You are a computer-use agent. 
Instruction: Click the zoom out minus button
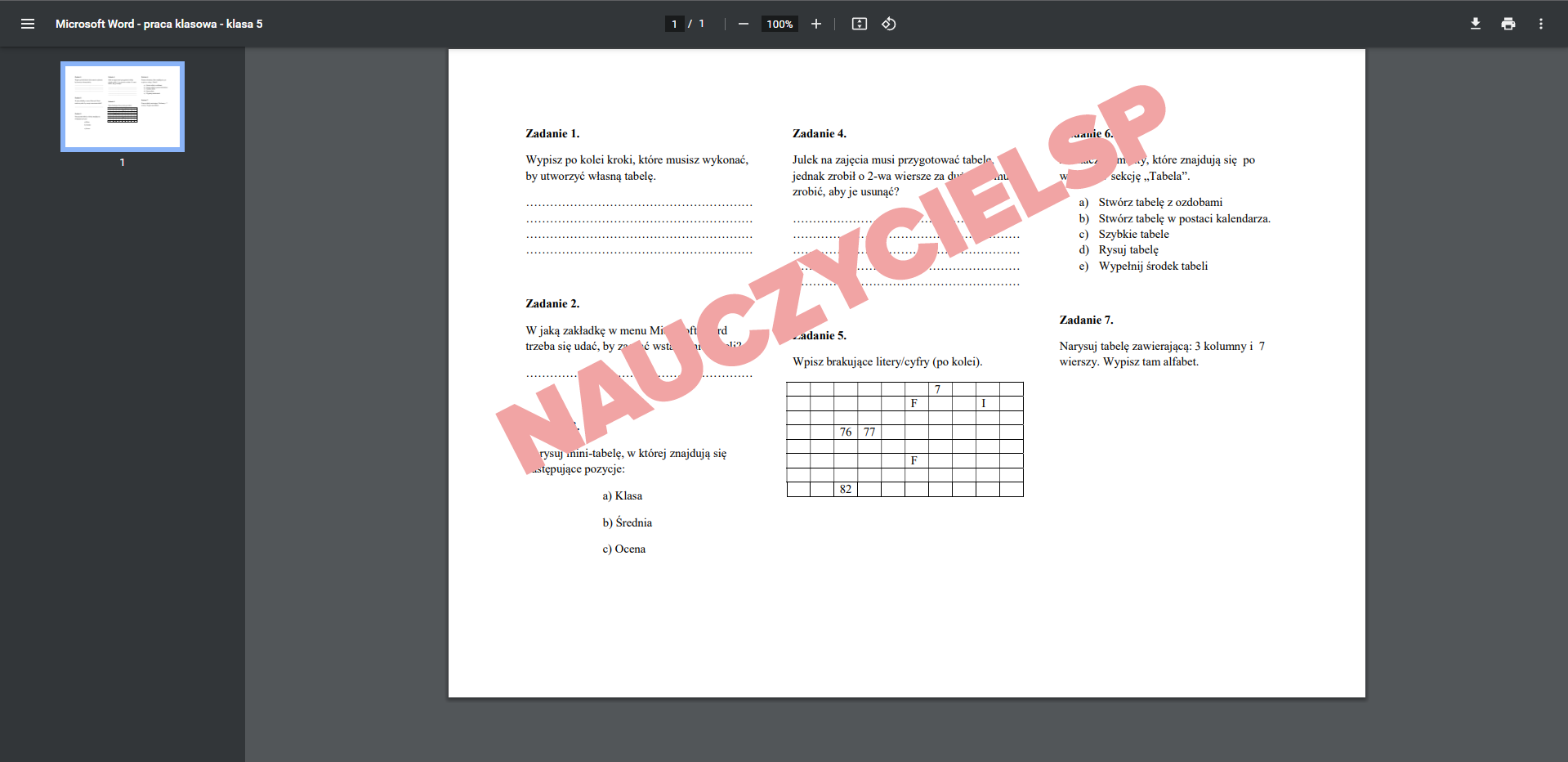[743, 24]
